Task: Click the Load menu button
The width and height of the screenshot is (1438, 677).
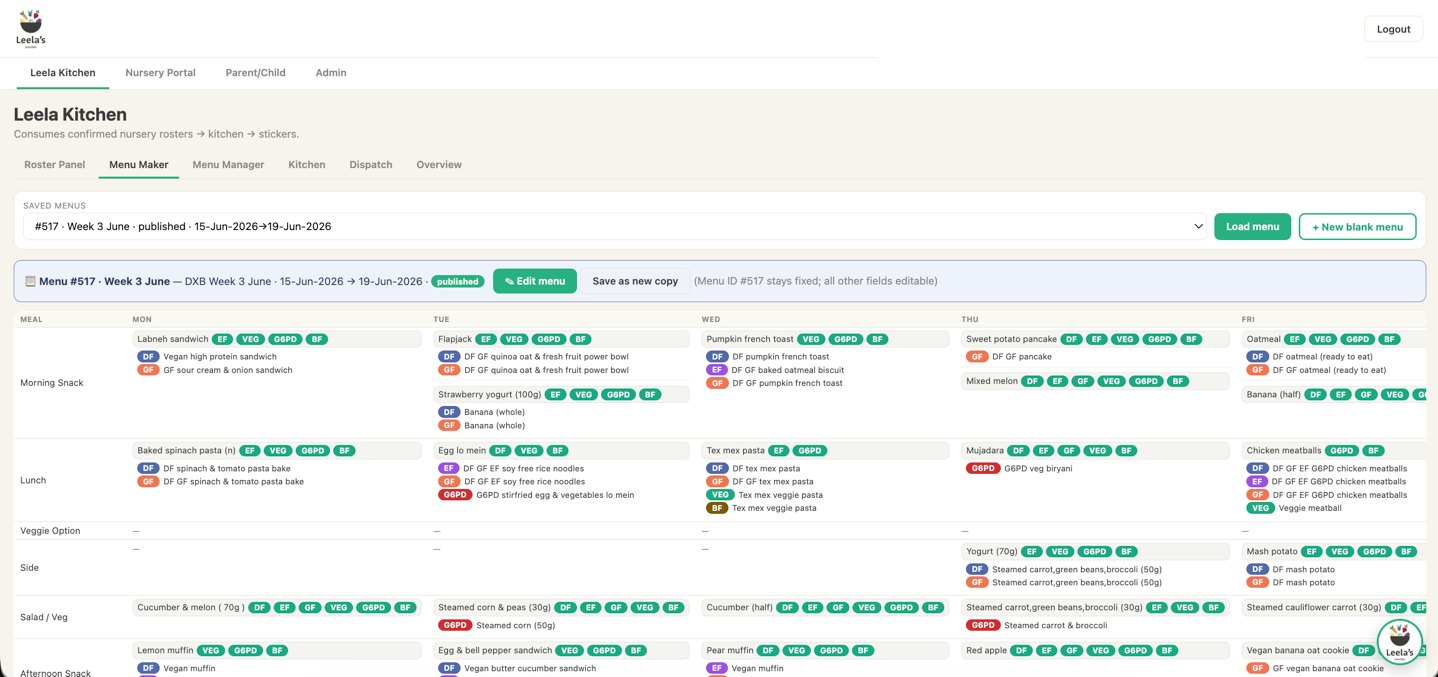Action: point(1252,226)
